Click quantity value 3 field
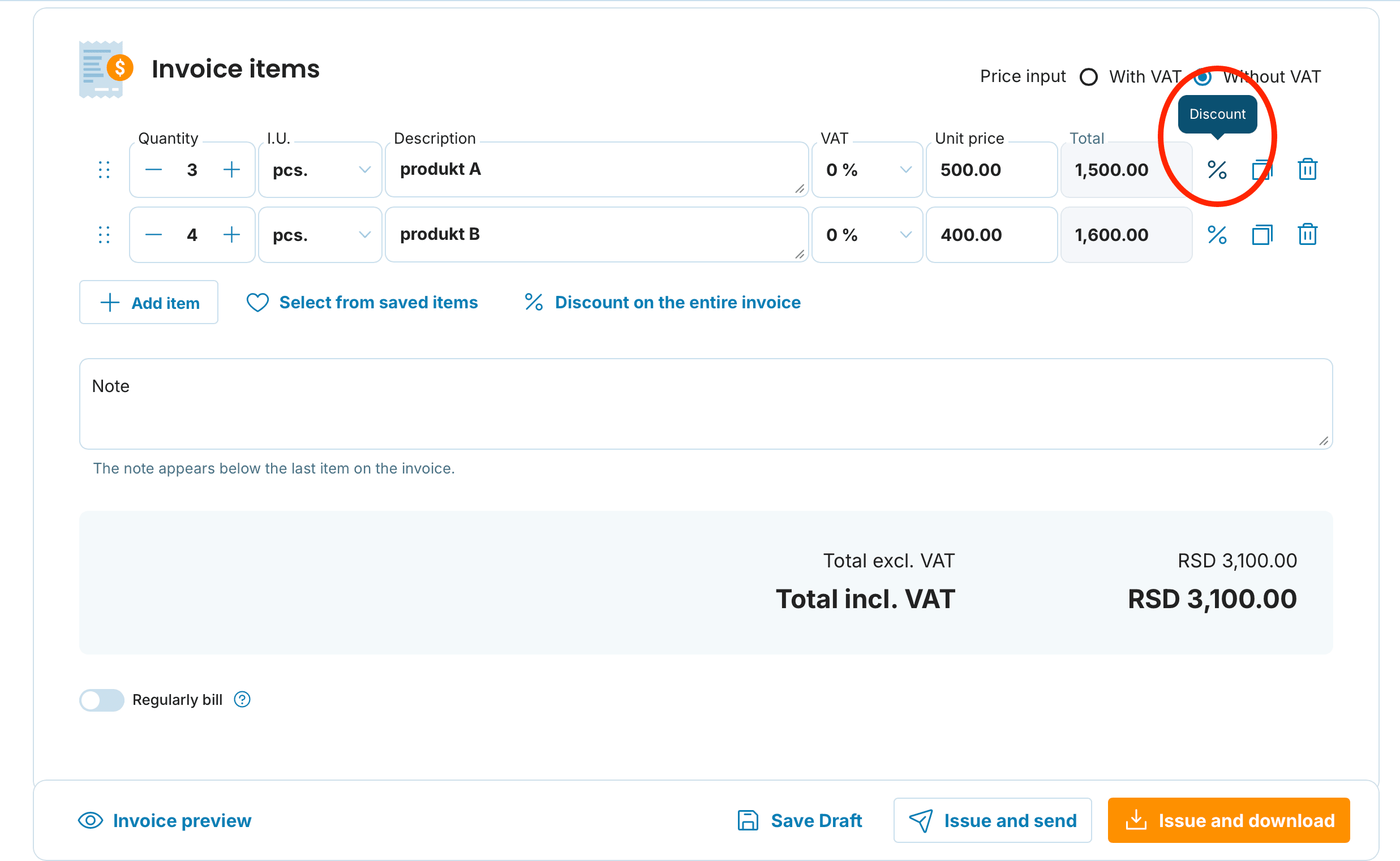This screenshot has width=1400, height=861. (192, 170)
